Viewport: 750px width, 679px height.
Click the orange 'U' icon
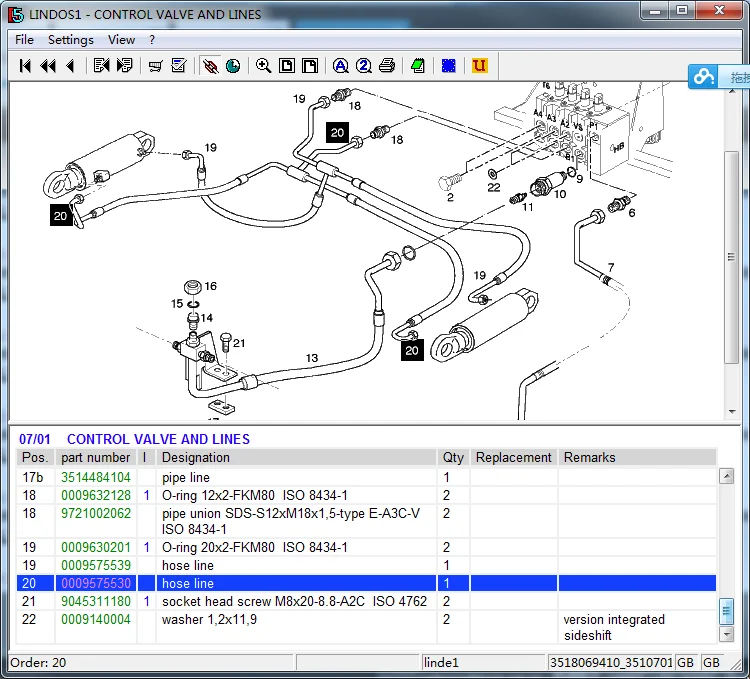479,66
